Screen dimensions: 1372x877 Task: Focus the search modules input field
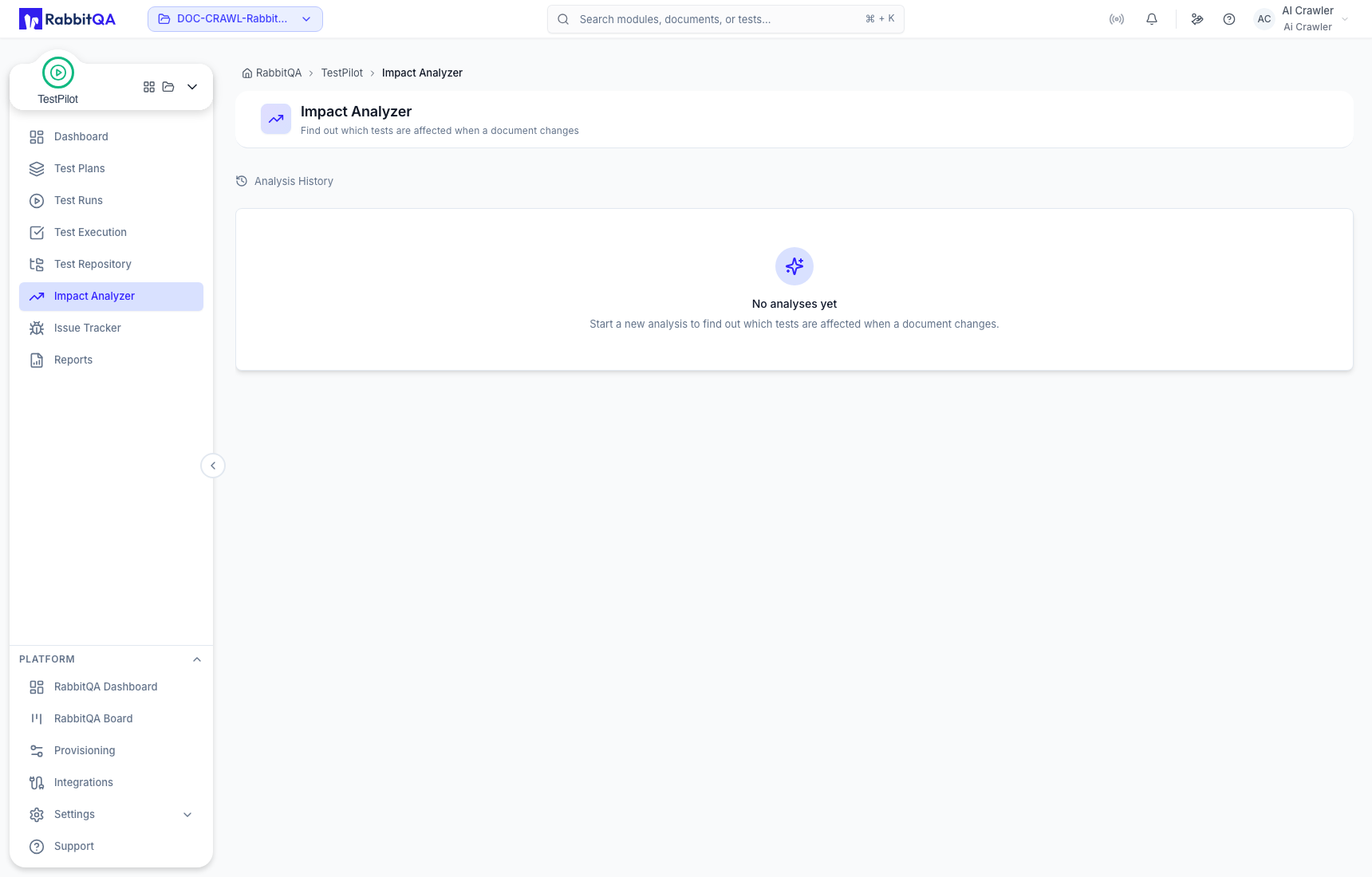point(726,19)
